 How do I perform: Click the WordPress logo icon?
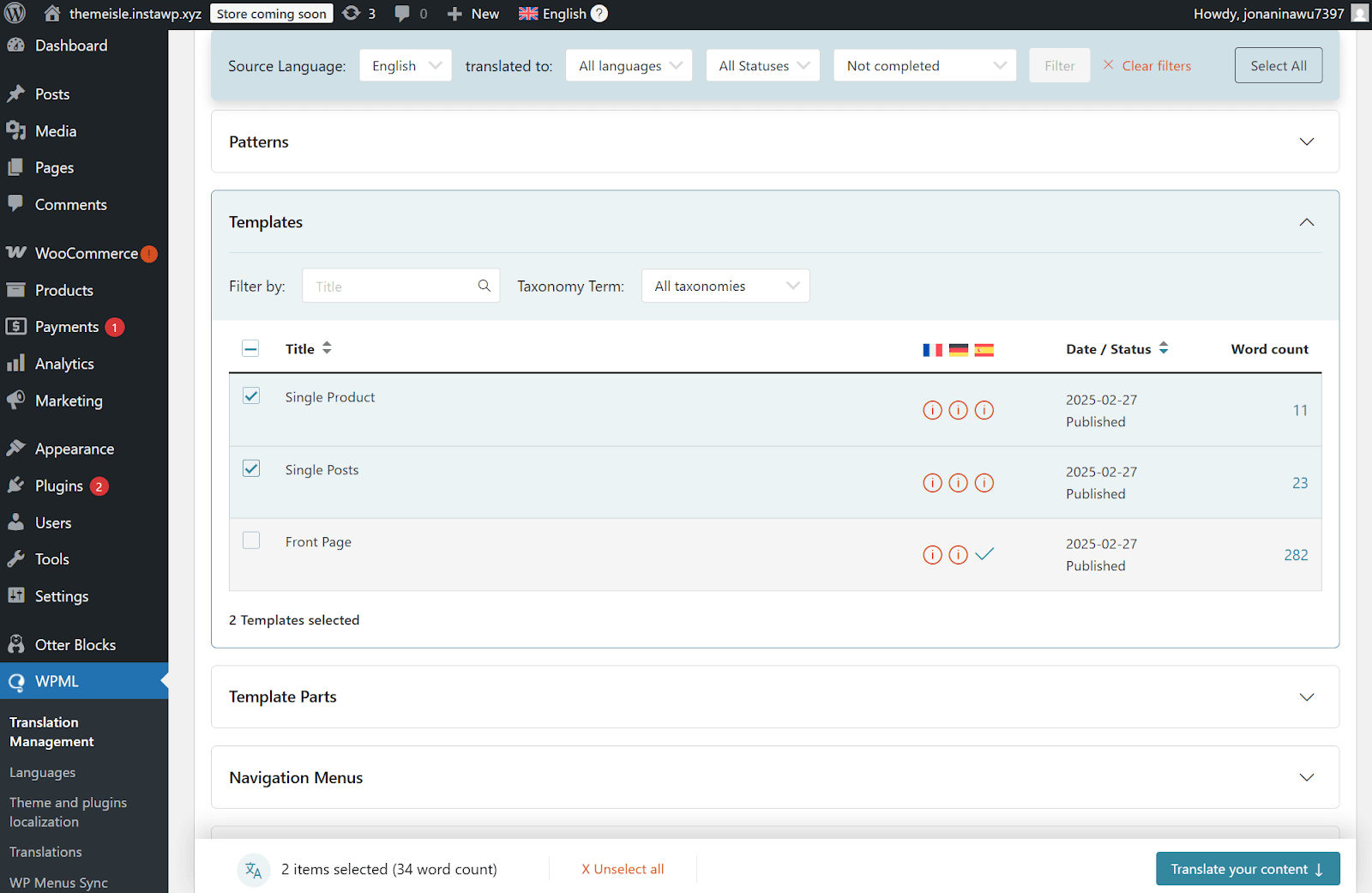pos(15,14)
